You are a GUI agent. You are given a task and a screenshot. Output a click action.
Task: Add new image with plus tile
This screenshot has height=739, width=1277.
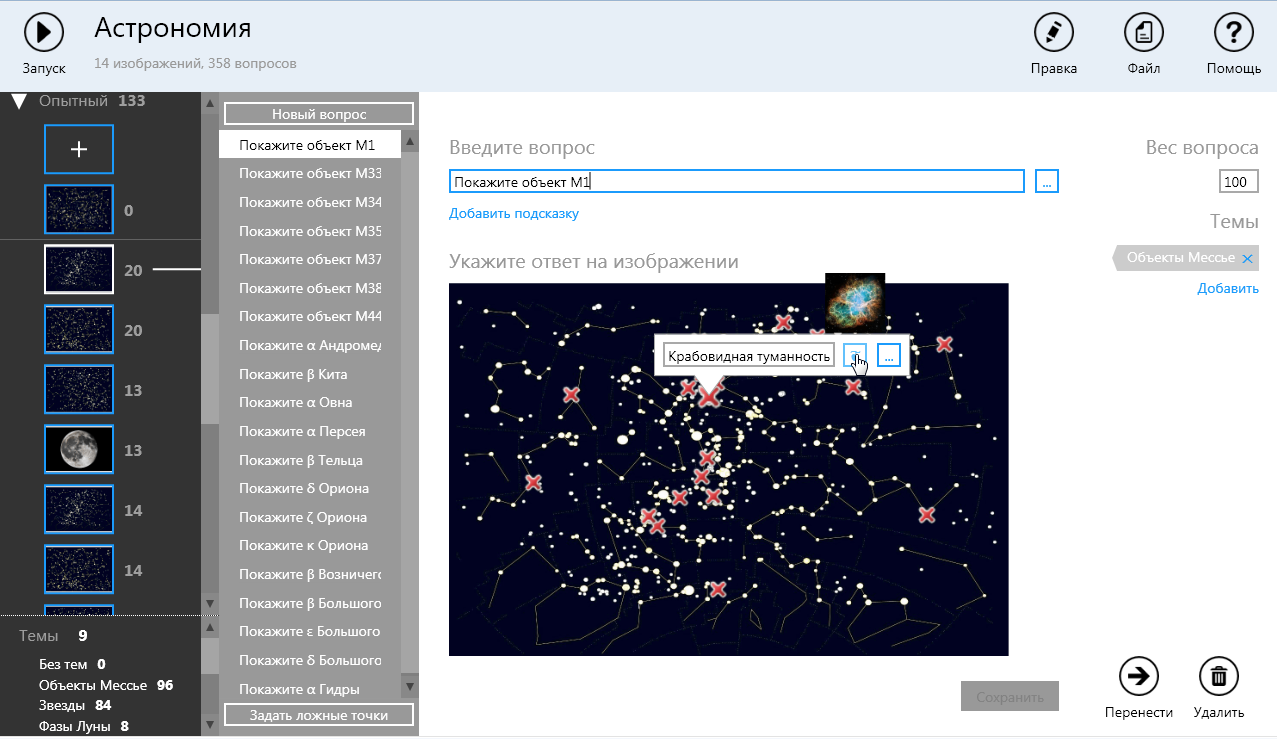(x=79, y=149)
